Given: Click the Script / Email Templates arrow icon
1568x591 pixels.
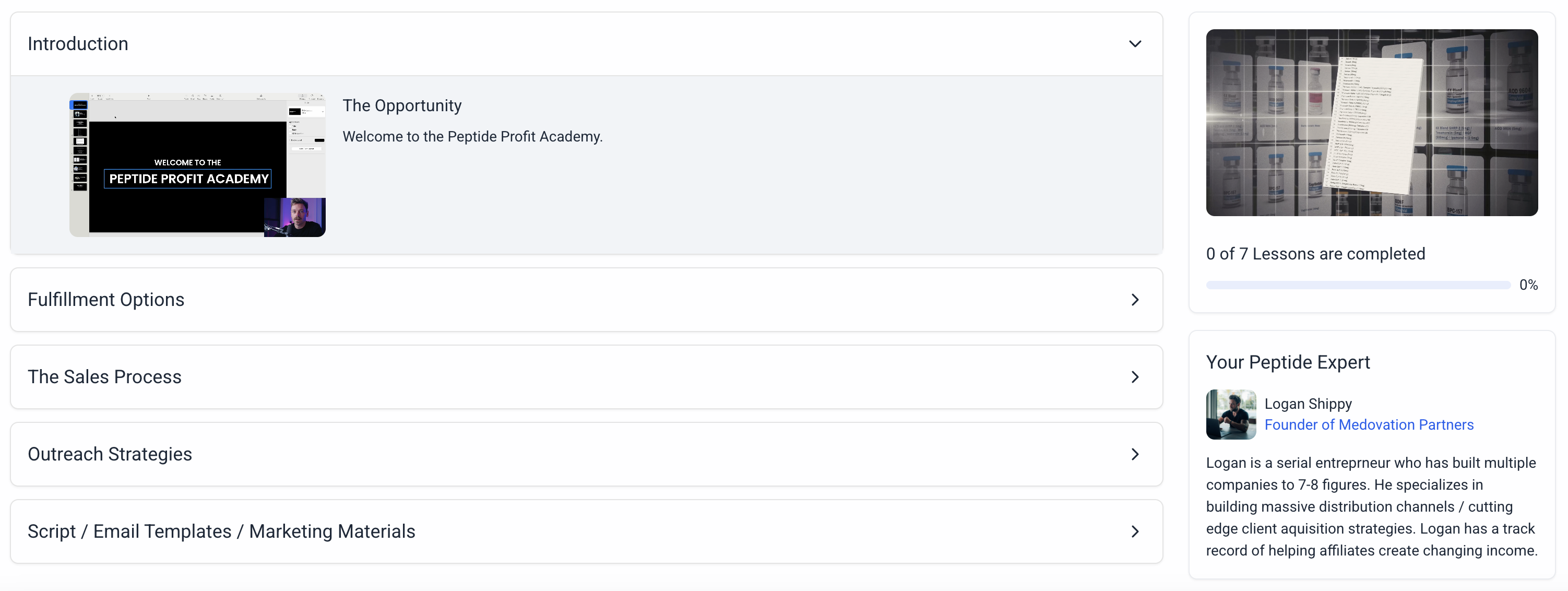Looking at the screenshot, I should pos(1135,531).
